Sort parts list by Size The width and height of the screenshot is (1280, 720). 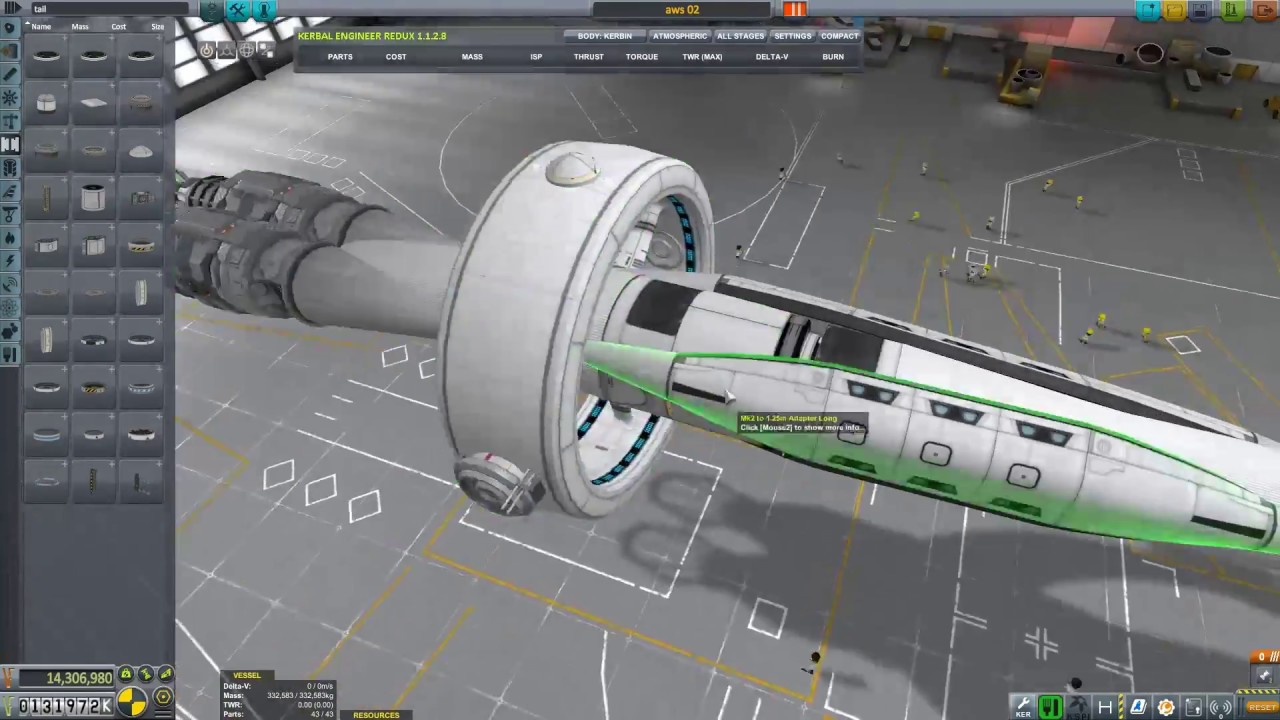click(157, 27)
